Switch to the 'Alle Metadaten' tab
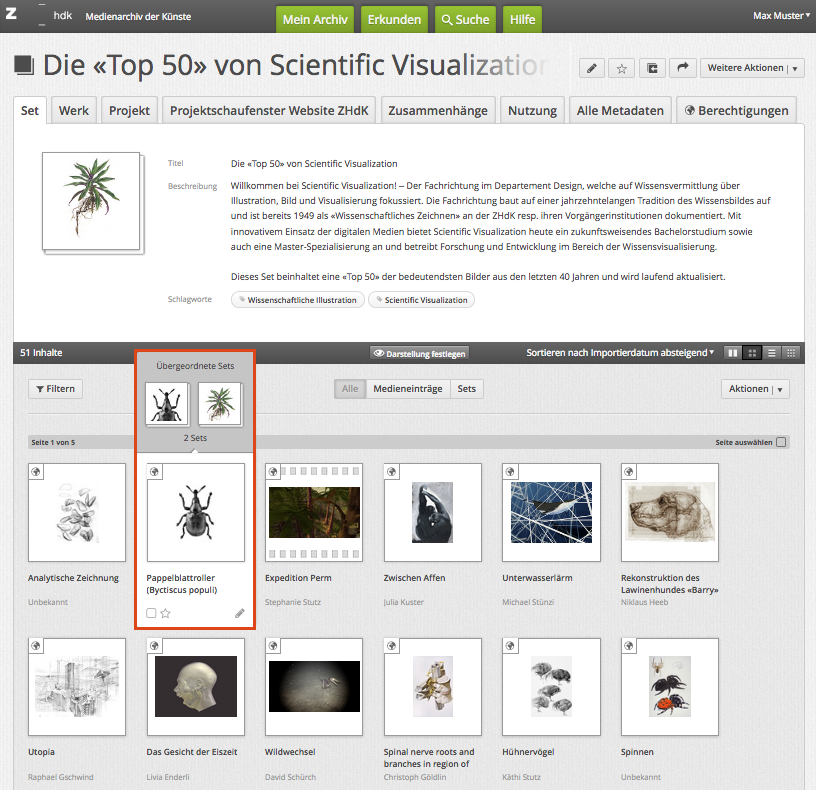This screenshot has height=790, width=816. tap(620, 111)
